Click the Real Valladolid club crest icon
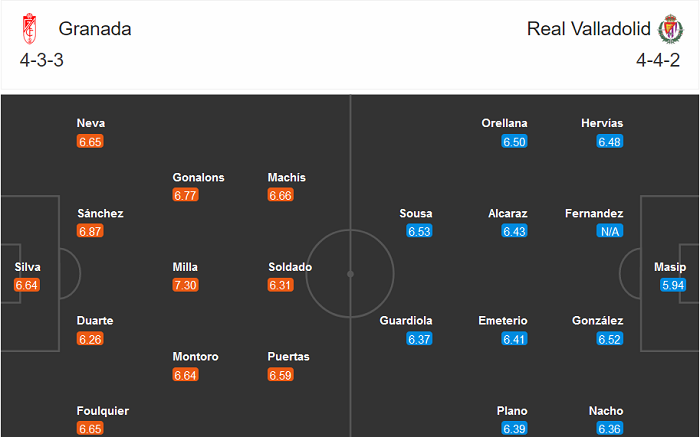 (x=671, y=30)
